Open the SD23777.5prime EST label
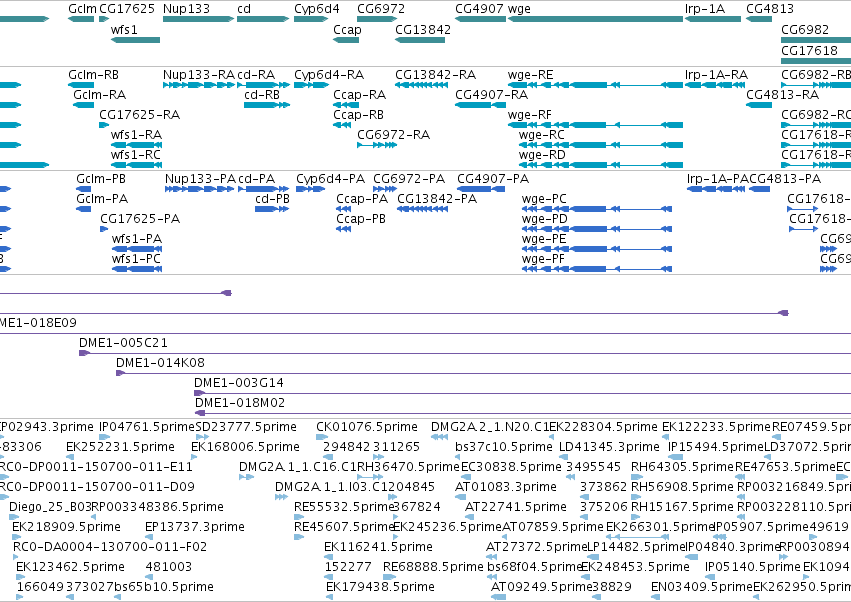This screenshot has width=851, height=602. 246,427
